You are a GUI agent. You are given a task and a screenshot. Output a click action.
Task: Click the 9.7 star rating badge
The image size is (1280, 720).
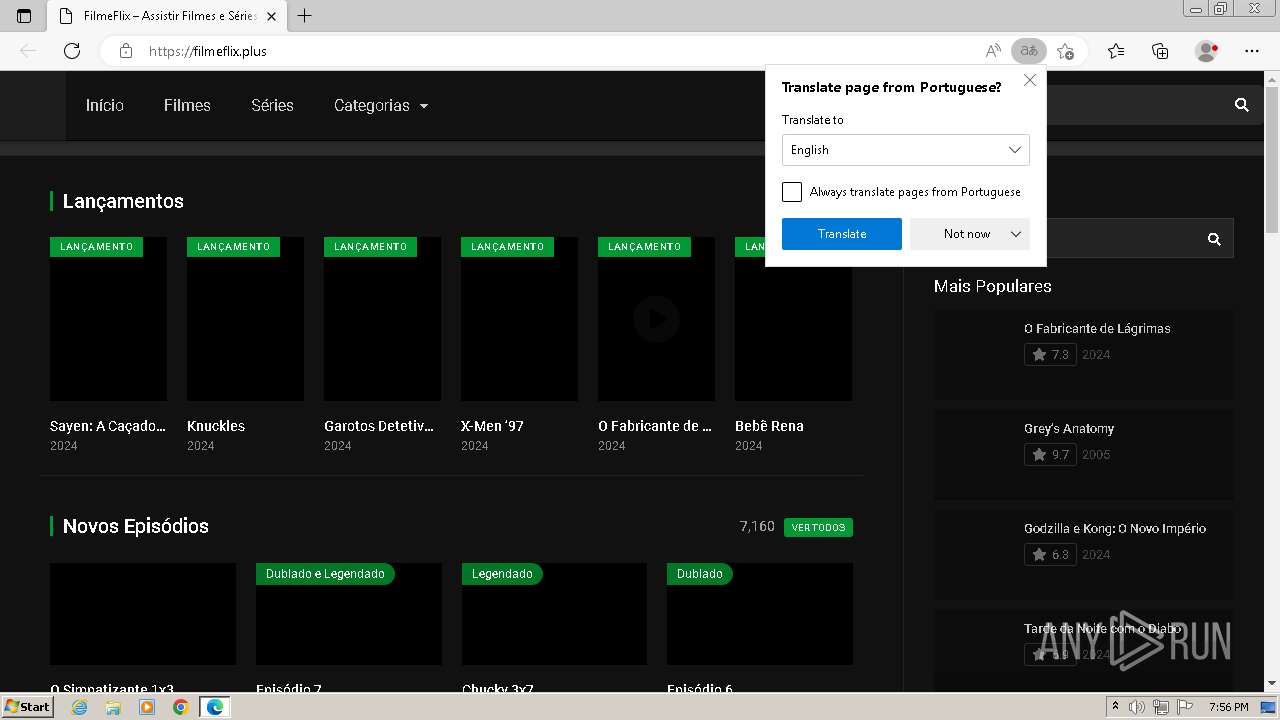coord(1050,455)
